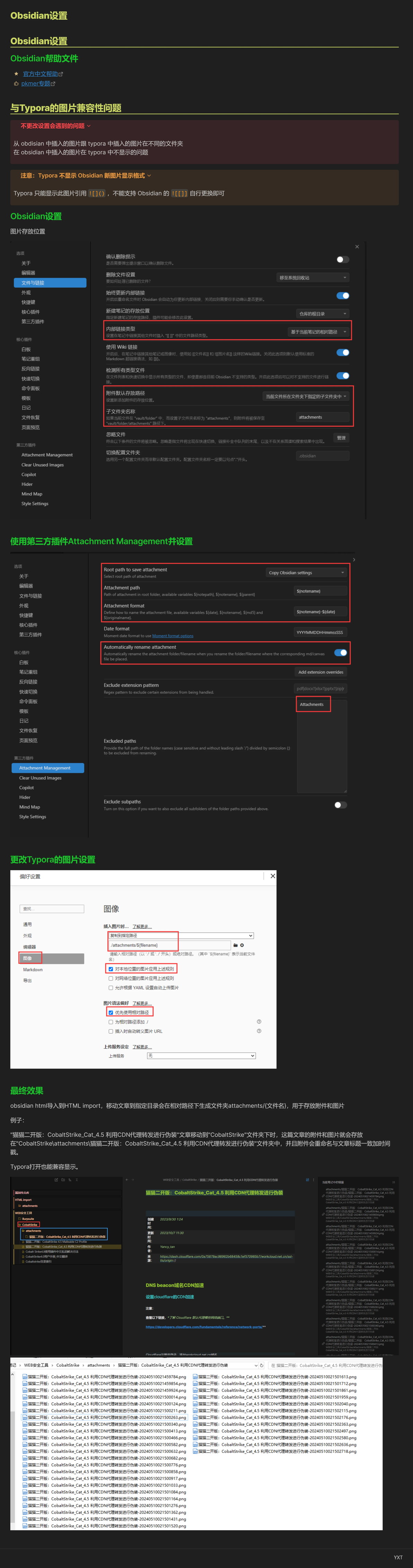Screen dimensions: 413x1568
Task: Click the external-link icon beside pkmer专题
Action: [x=53, y=84]
